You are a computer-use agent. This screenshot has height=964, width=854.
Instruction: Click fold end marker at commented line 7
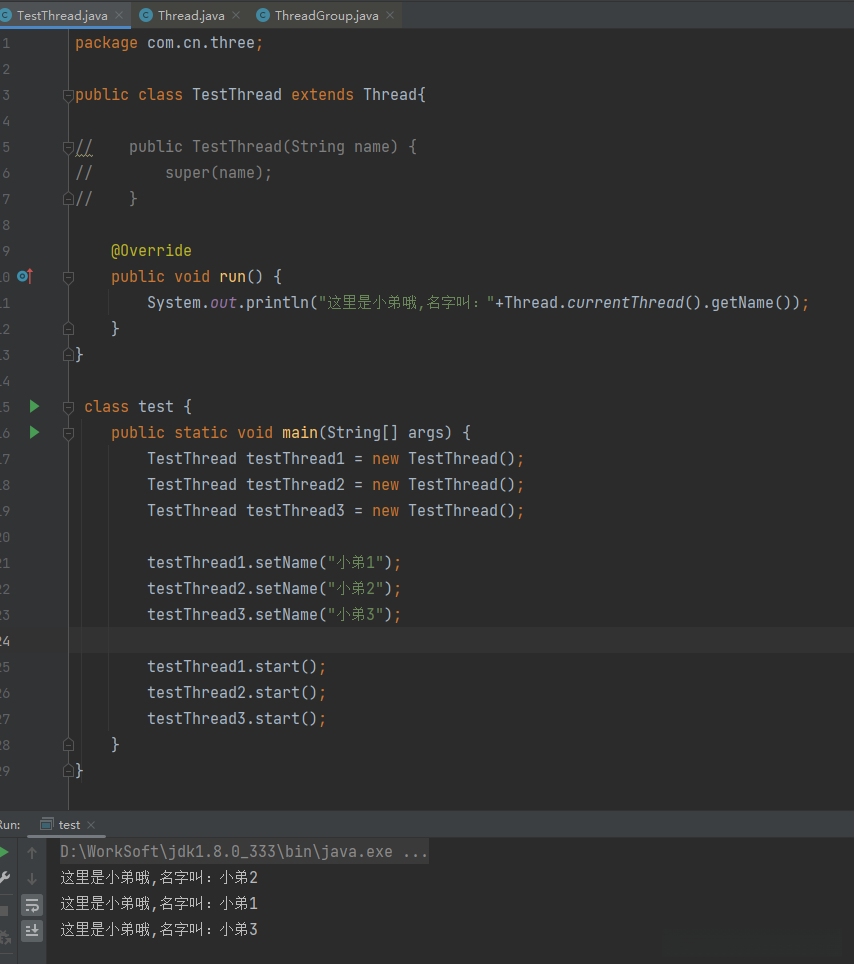[x=68, y=199]
